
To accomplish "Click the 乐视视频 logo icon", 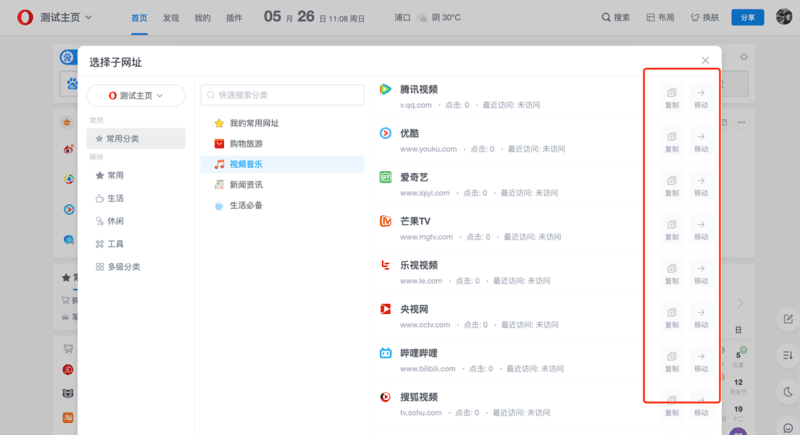I will point(385,265).
